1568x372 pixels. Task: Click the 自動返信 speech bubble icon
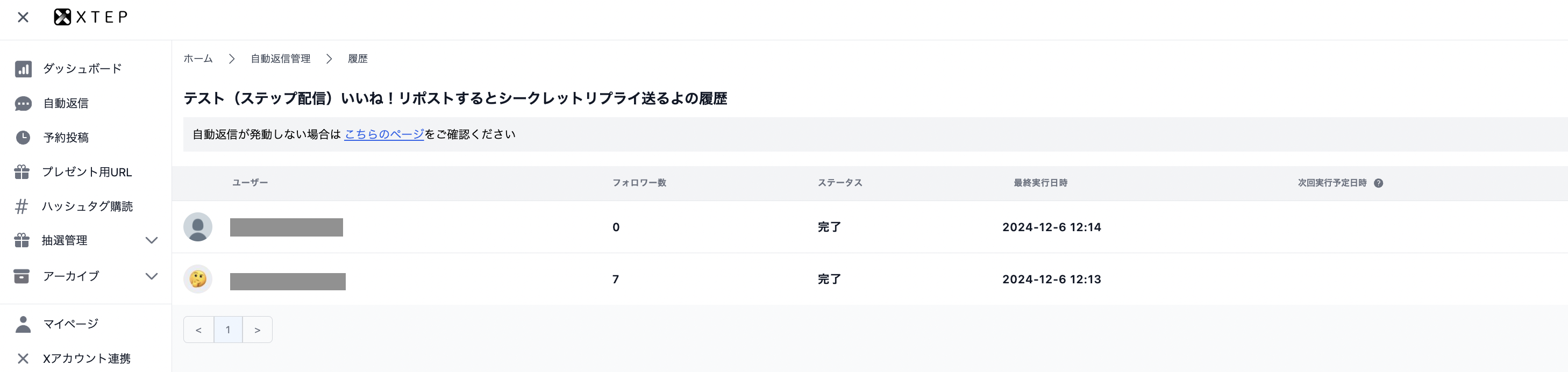point(23,104)
